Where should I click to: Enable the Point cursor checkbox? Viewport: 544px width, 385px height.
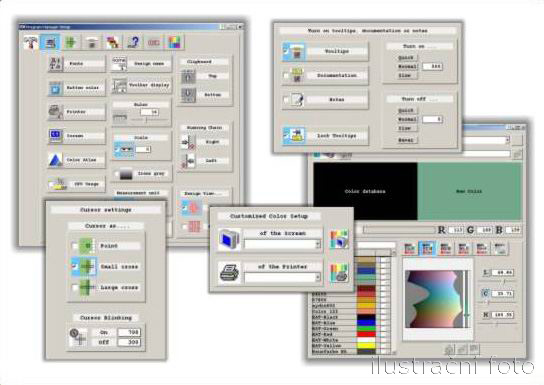point(75,246)
